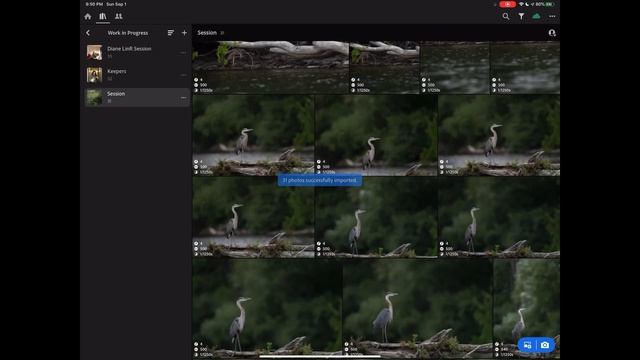Open the three-dot more options menu

click(552, 16)
